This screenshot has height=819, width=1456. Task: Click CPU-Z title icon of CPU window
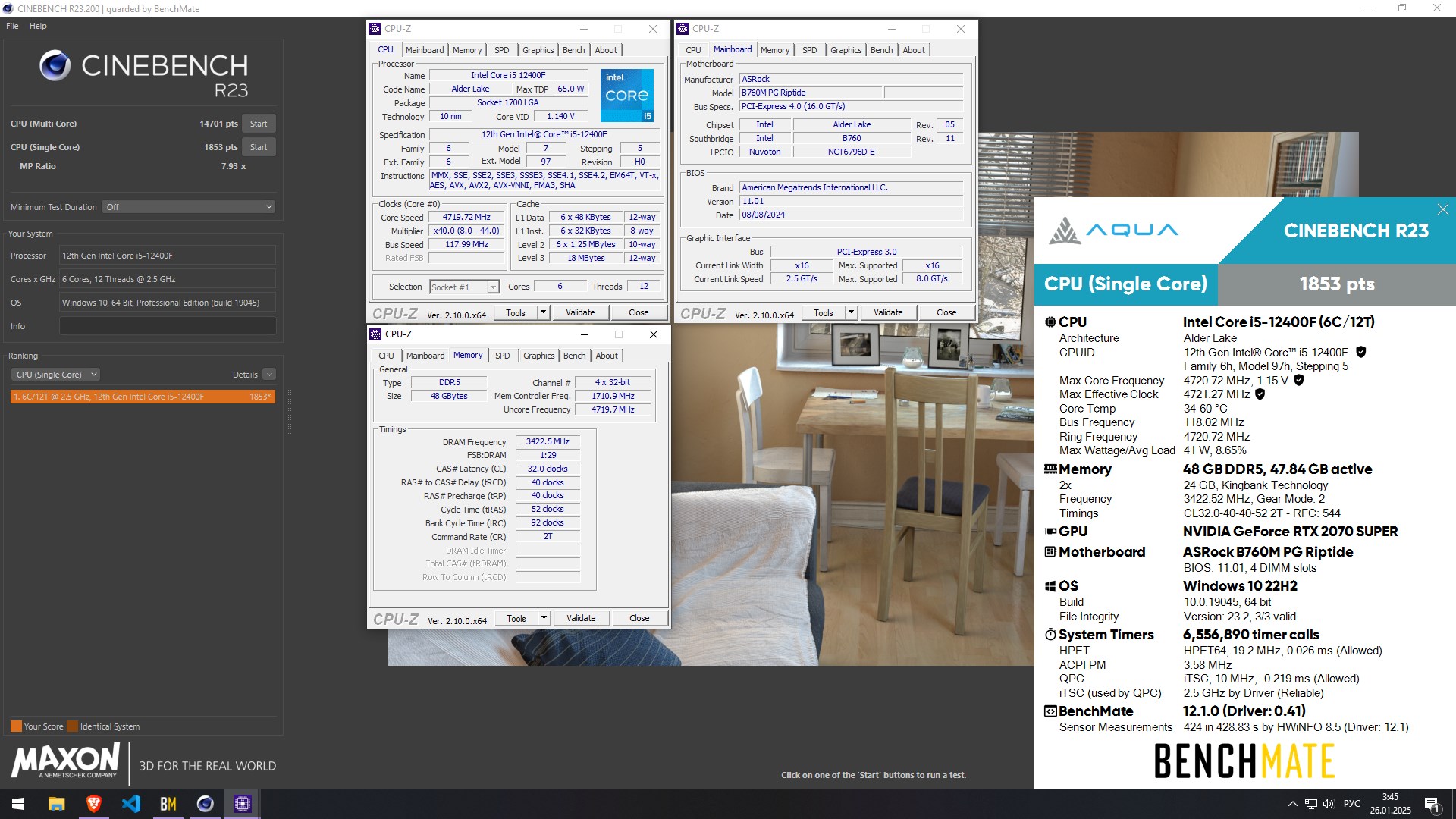(x=375, y=29)
